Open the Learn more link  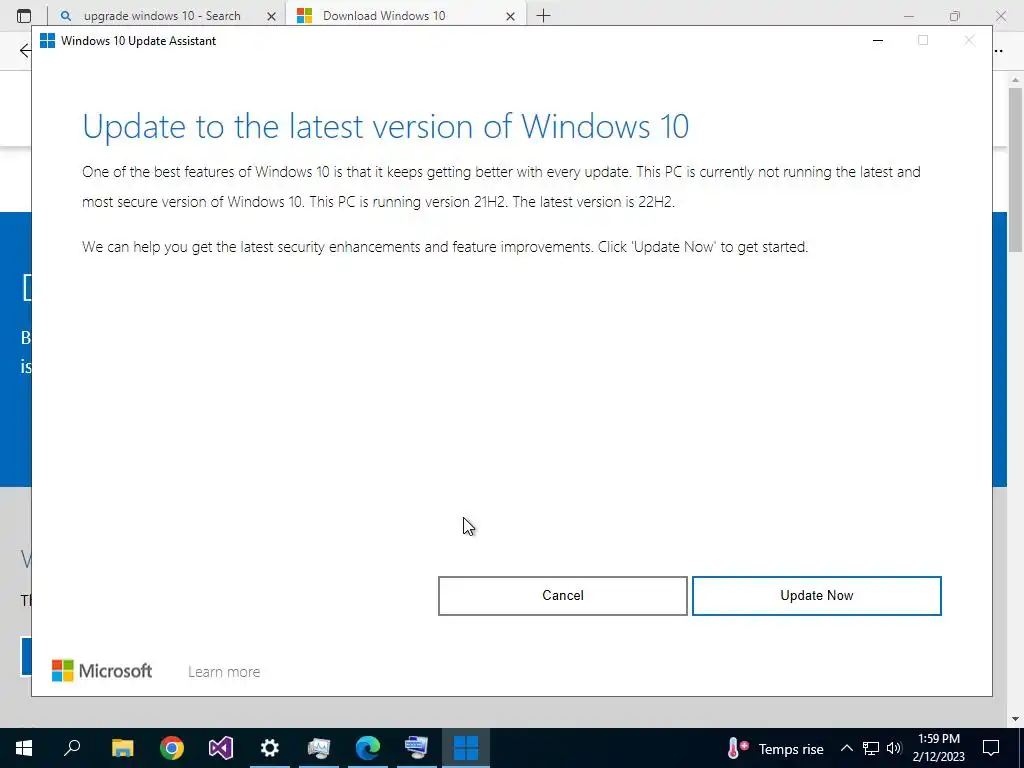click(x=224, y=672)
